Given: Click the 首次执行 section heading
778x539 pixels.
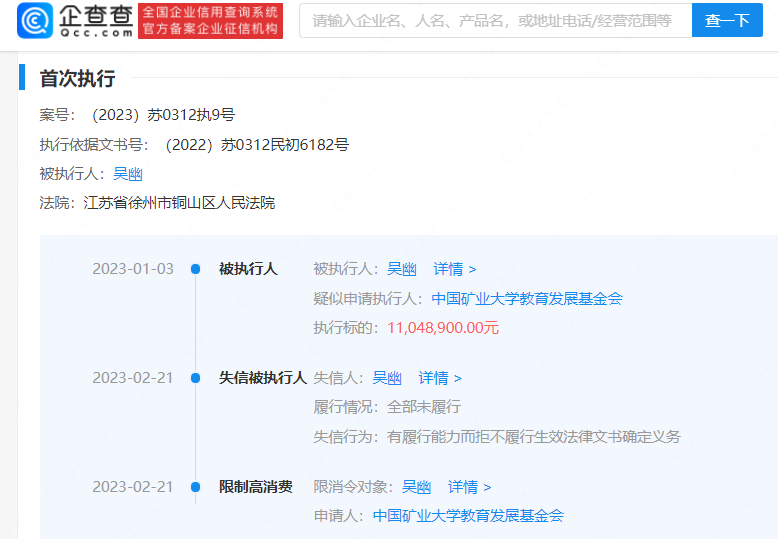Looking at the screenshot, I should click(77, 78).
